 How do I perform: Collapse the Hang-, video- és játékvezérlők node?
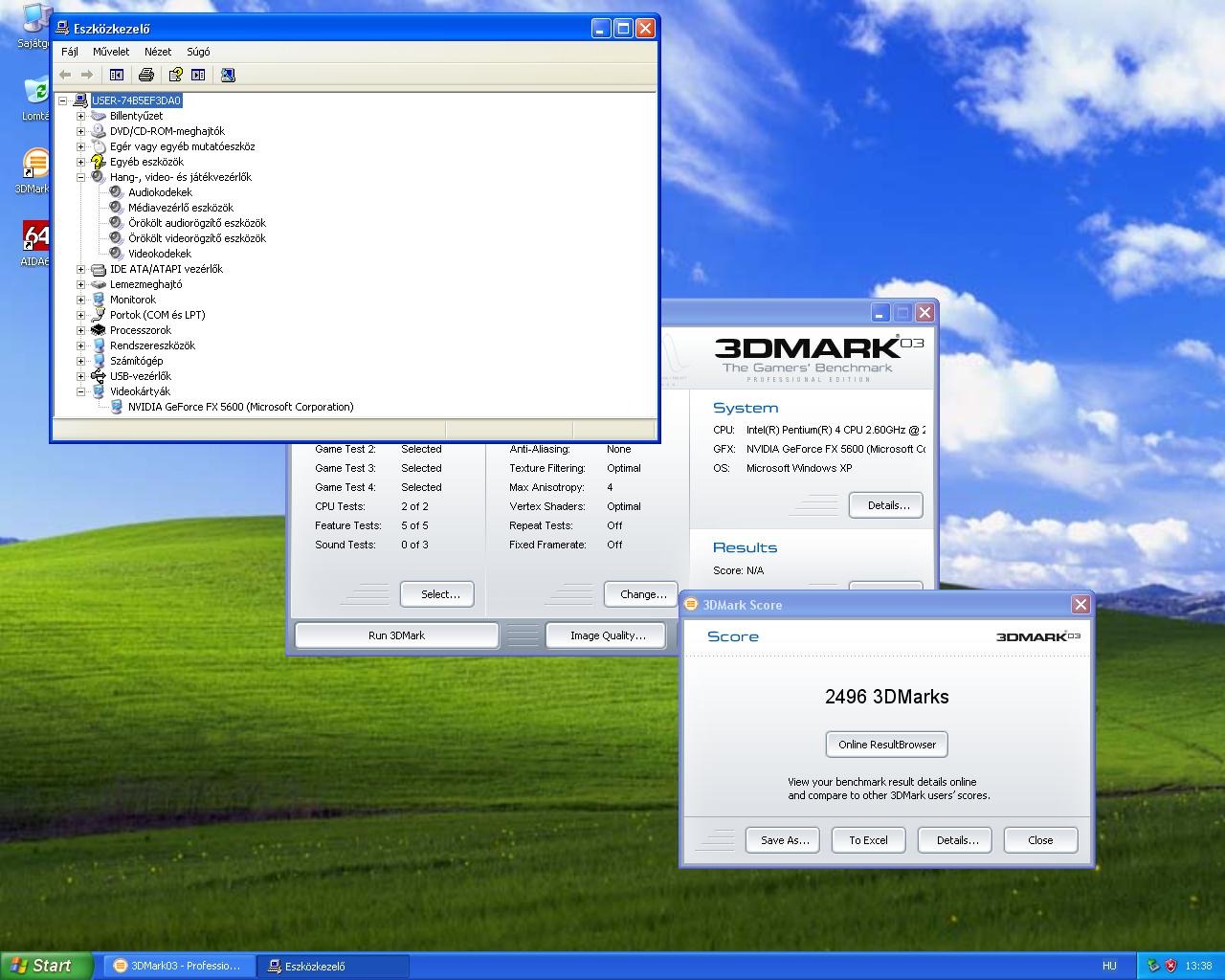click(x=81, y=177)
